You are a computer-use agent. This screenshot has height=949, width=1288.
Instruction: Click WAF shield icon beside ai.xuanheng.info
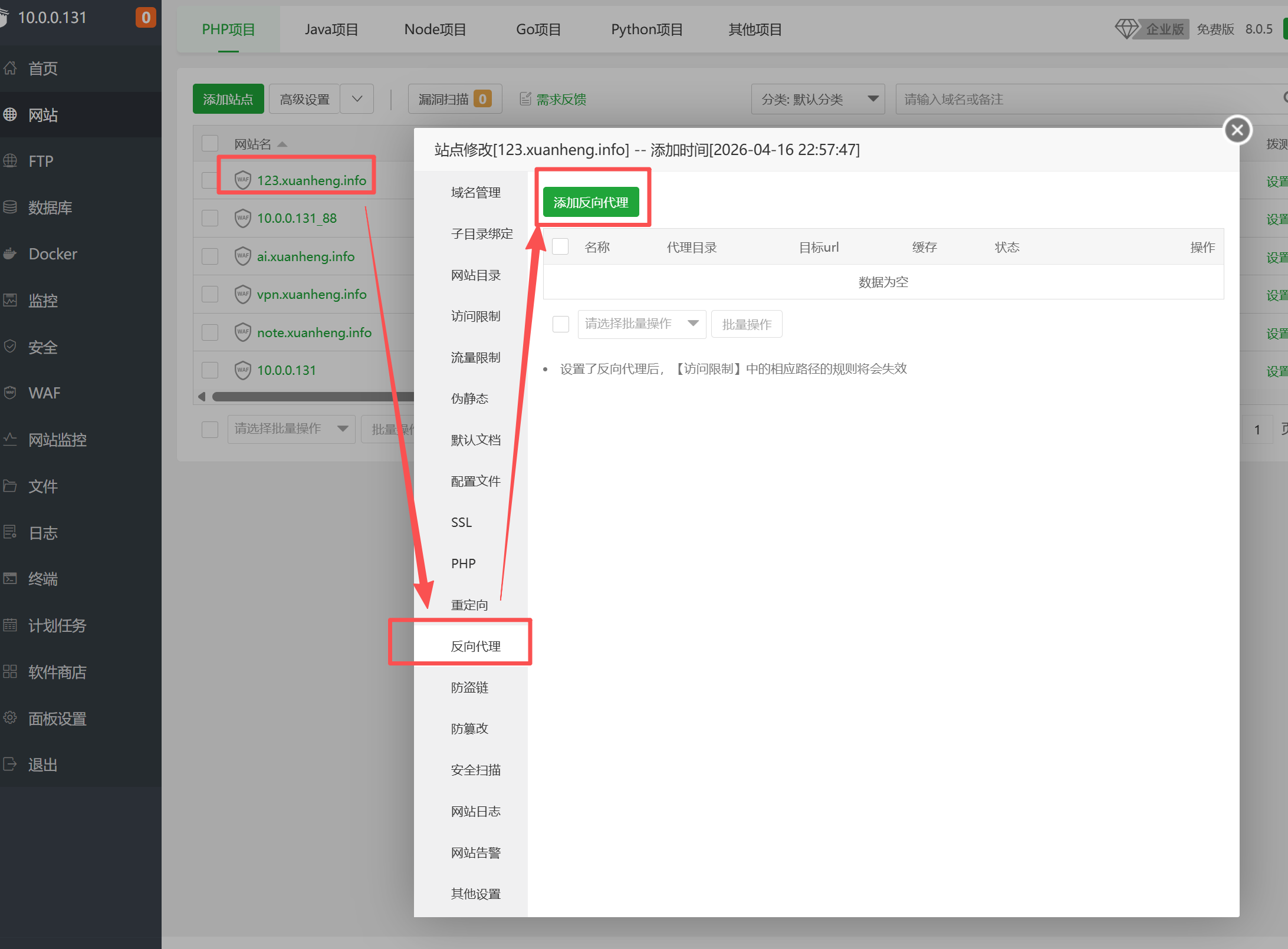point(242,256)
